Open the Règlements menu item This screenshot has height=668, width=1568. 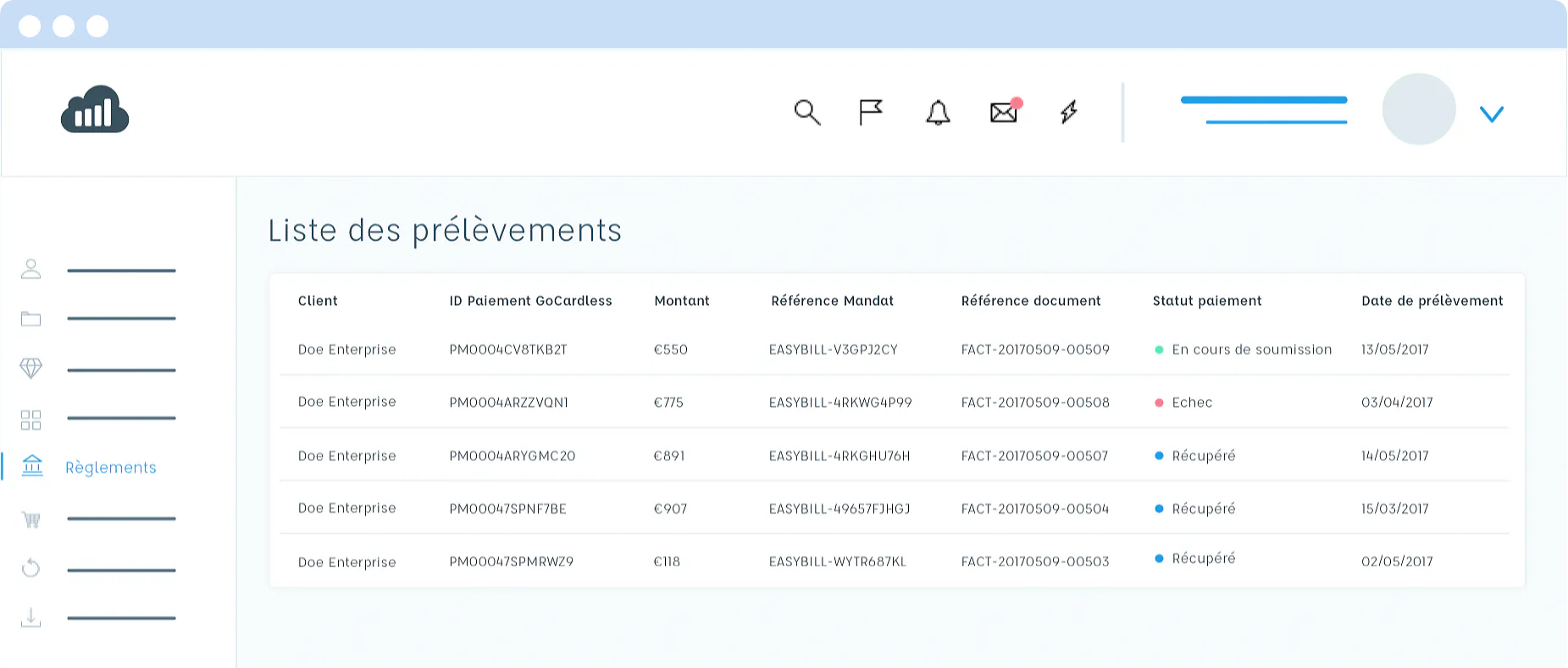[111, 468]
